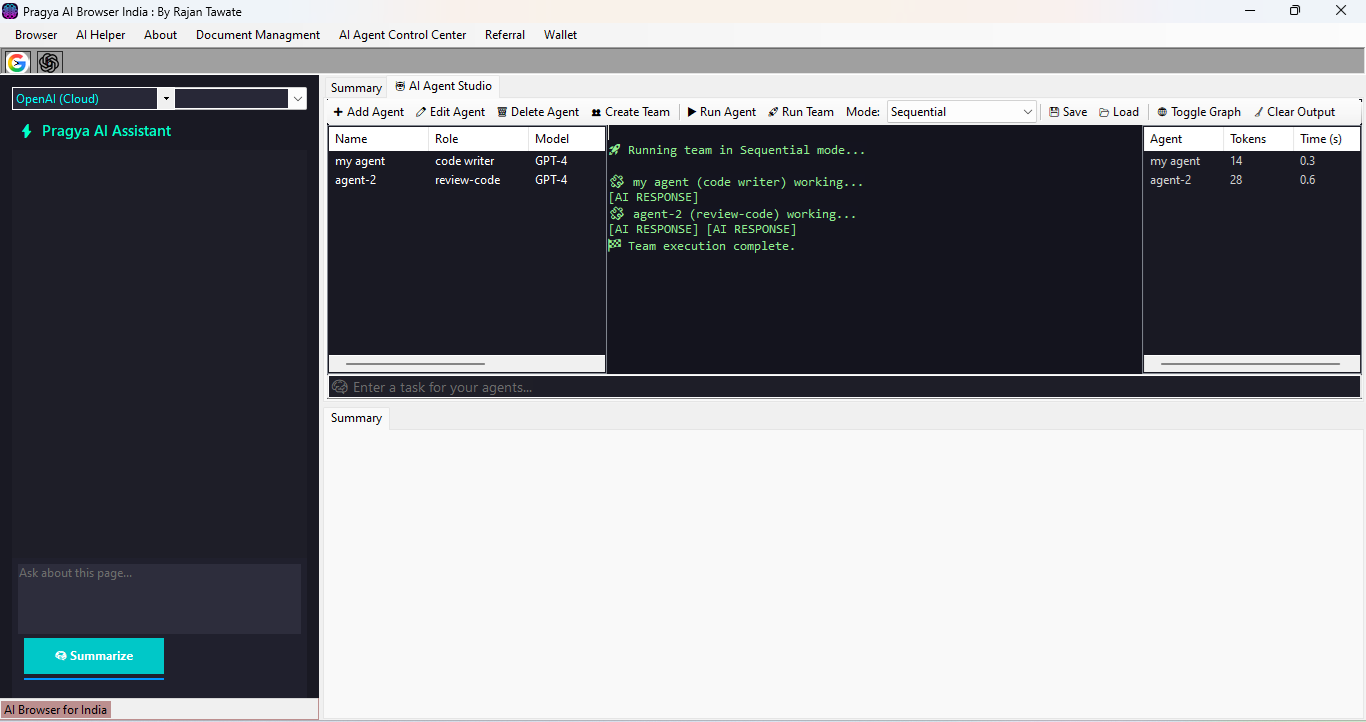This screenshot has height=722, width=1366.
Task: Click Create Team in the toolbar
Action: click(x=630, y=112)
